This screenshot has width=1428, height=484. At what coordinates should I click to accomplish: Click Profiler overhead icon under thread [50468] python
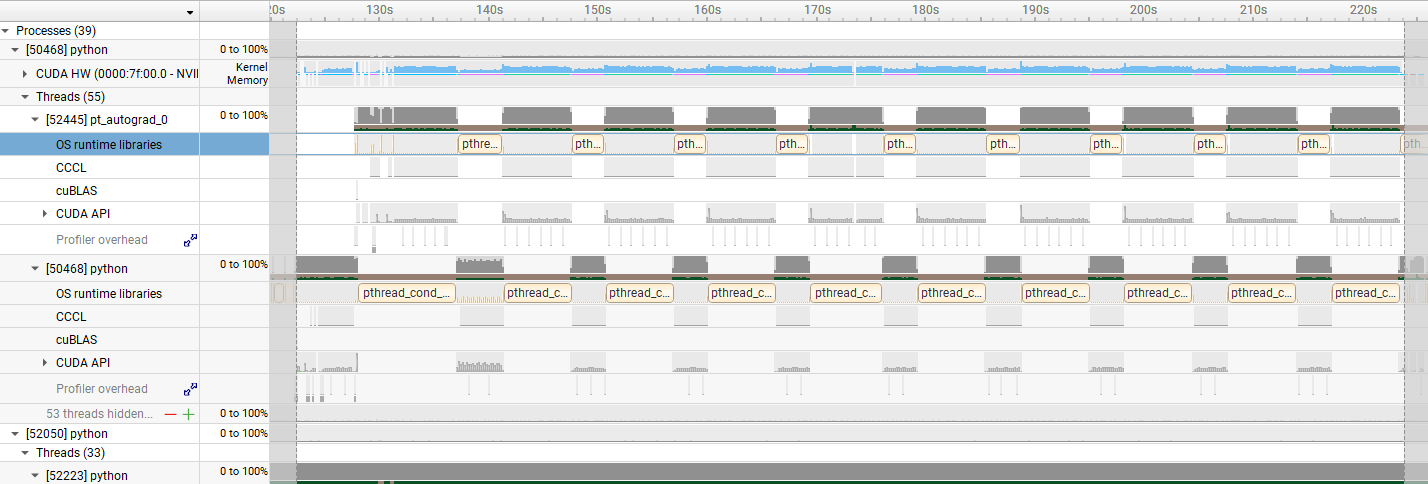coord(190,389)
